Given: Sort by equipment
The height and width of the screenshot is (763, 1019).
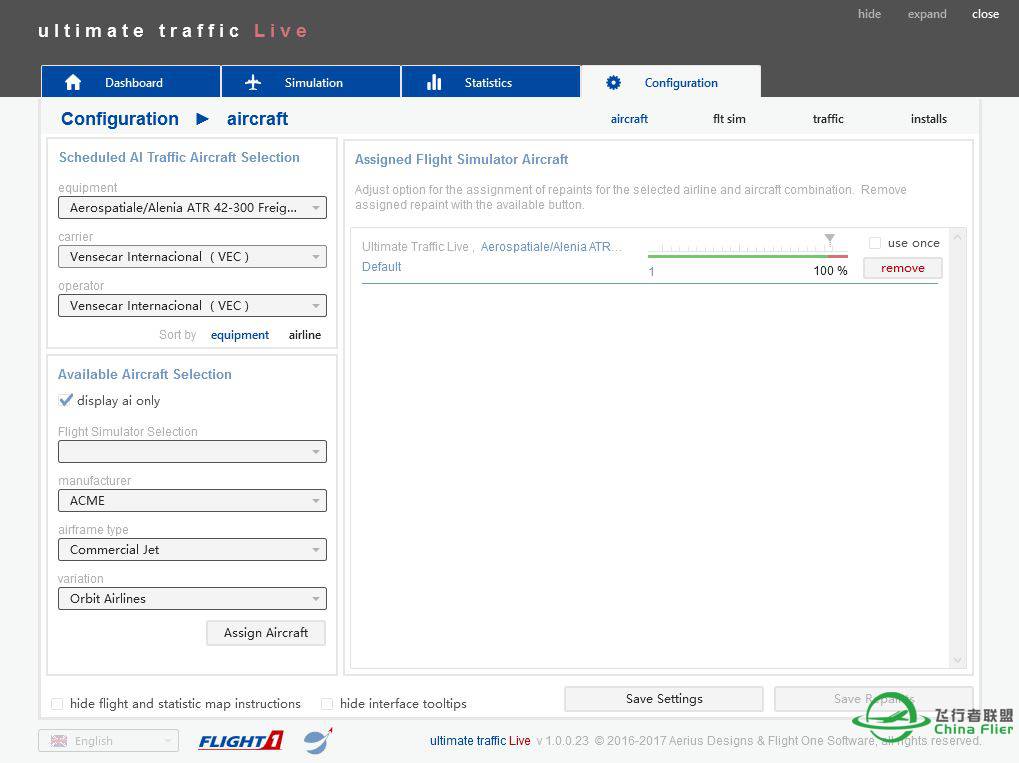Looking at the screenshot, I should point(240,335).
